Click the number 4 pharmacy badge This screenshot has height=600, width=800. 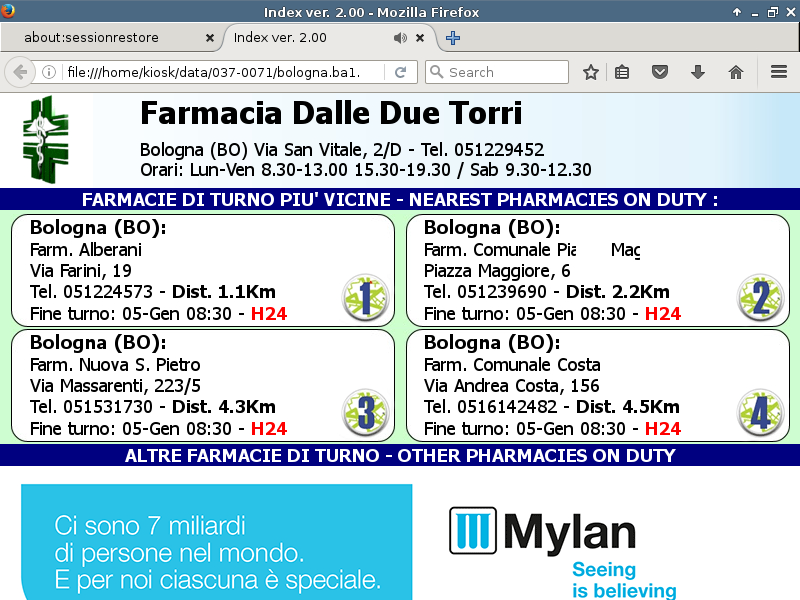tap(760, 413)
